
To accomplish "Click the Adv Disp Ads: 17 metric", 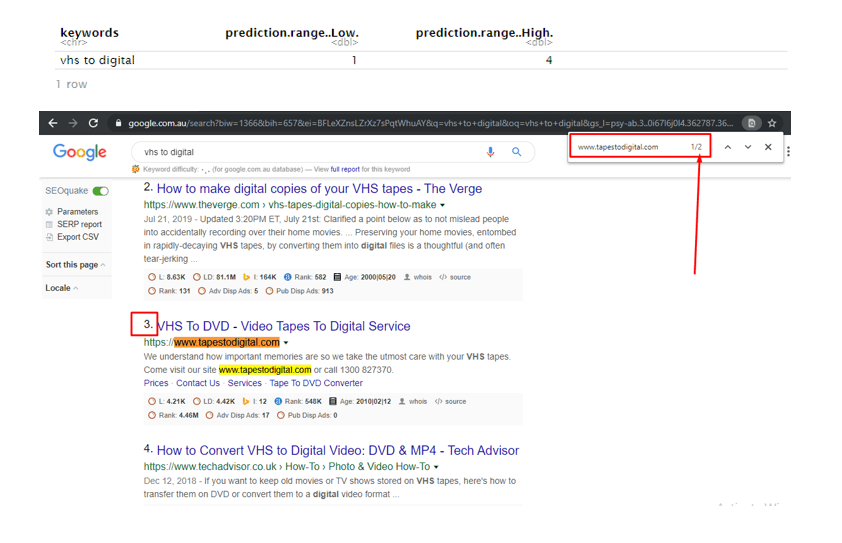I will [x=238, y=416].
